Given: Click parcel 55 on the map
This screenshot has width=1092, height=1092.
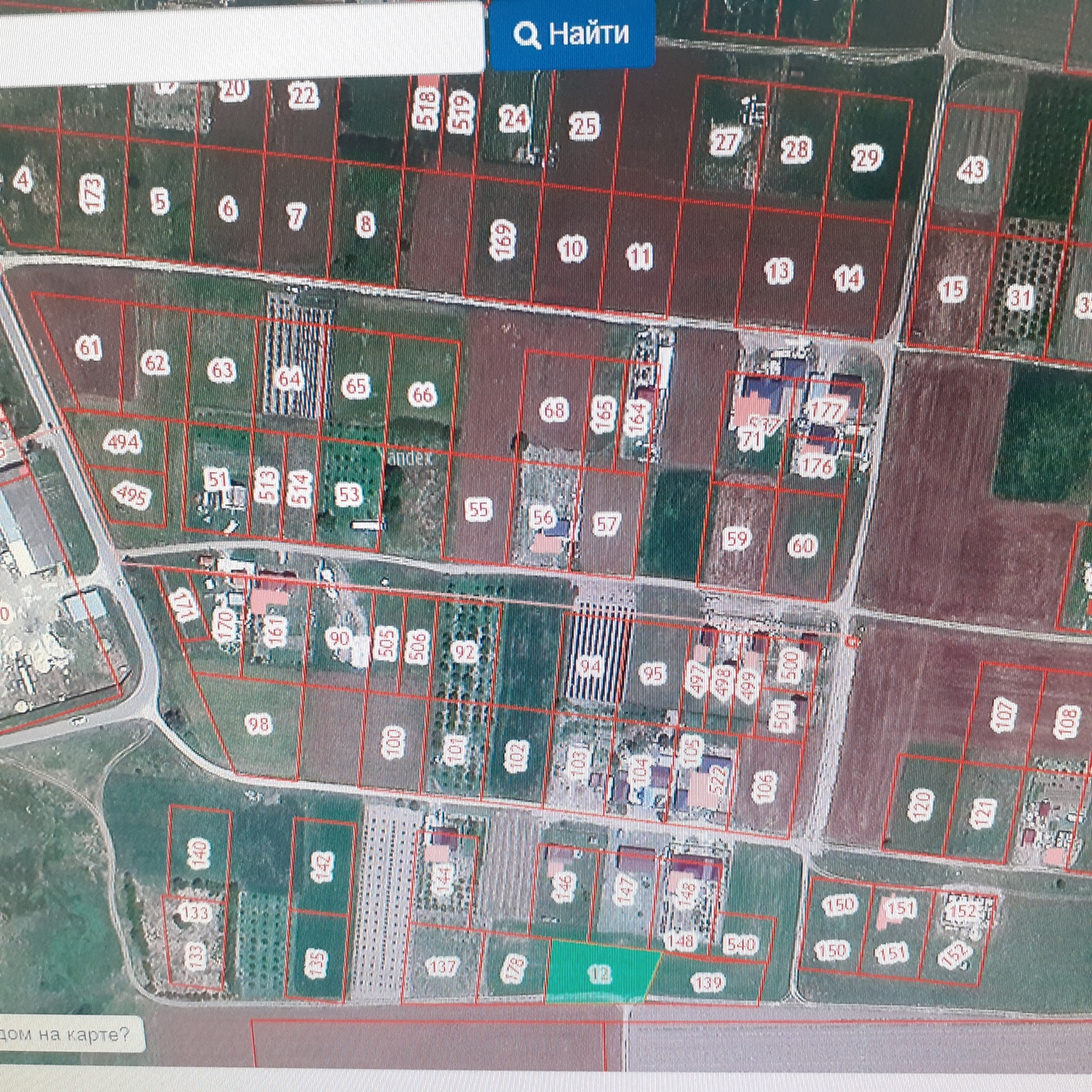Looking at the screenshot, I should [478, 510].
